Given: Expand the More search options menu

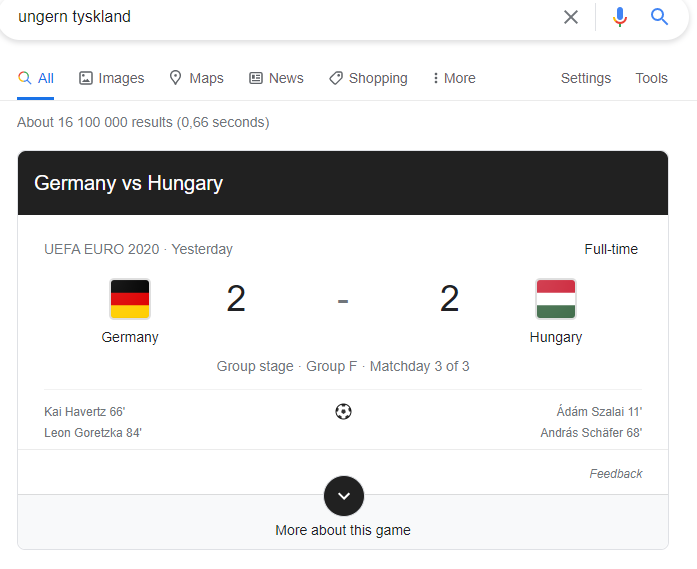Looking at the screenshot, I should click(x=454, y=78).
